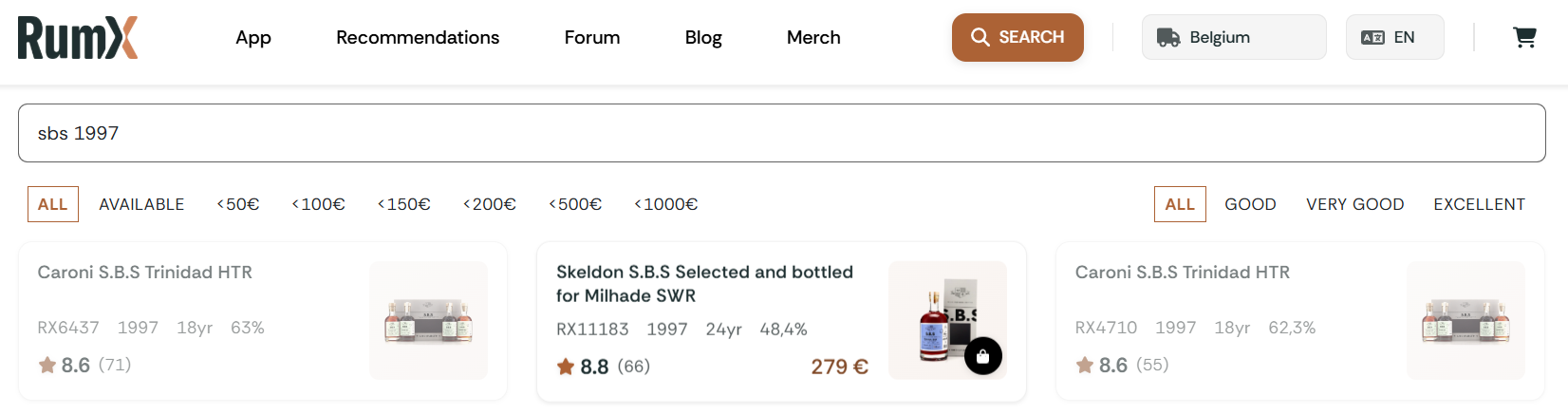The height and width of the screenshot is (415, 1568).
Task: Filter results under 100€
Action: [x=318, y=204]
